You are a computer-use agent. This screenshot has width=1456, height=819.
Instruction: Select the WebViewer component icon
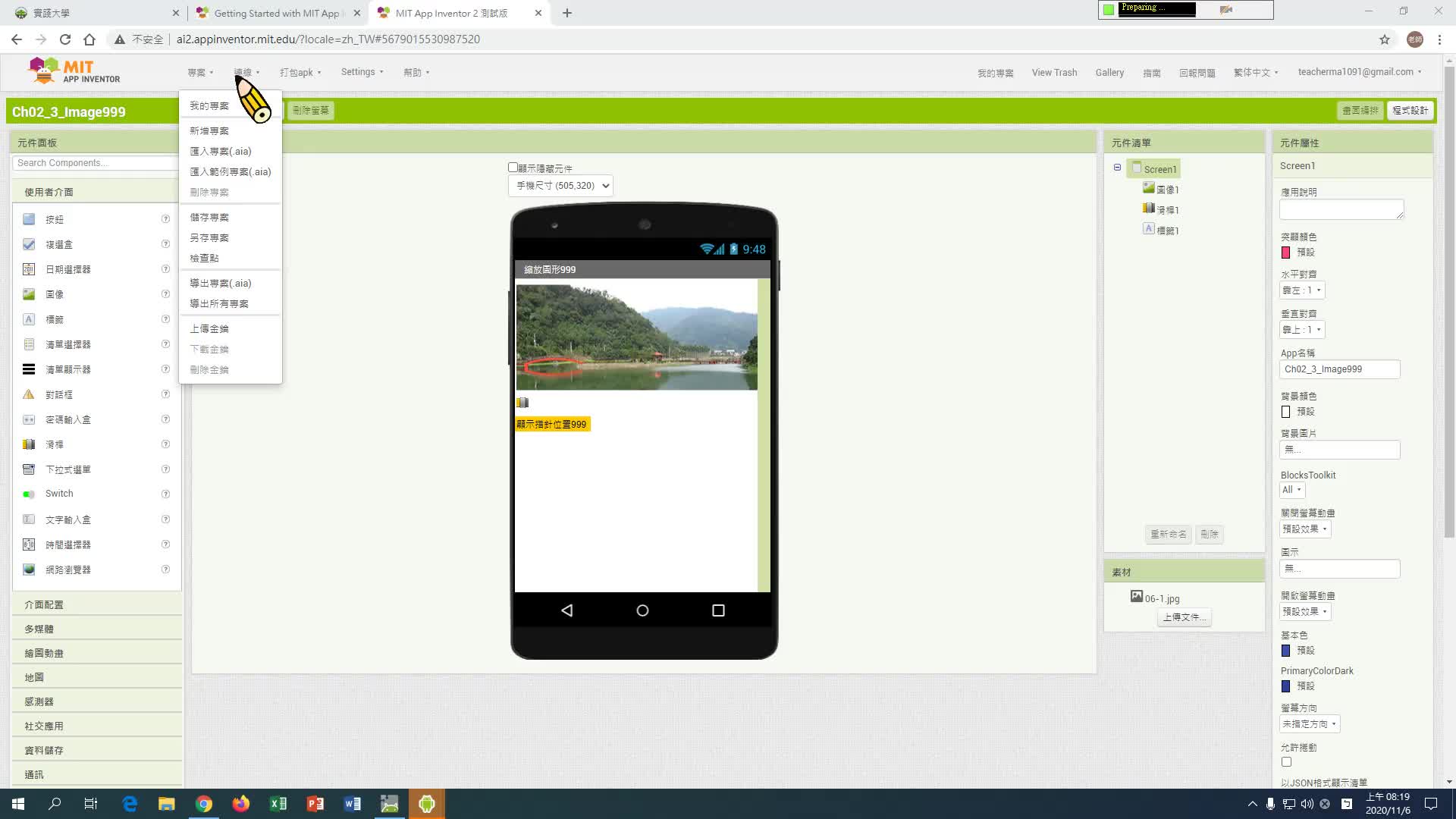click(x=29, y=570)
